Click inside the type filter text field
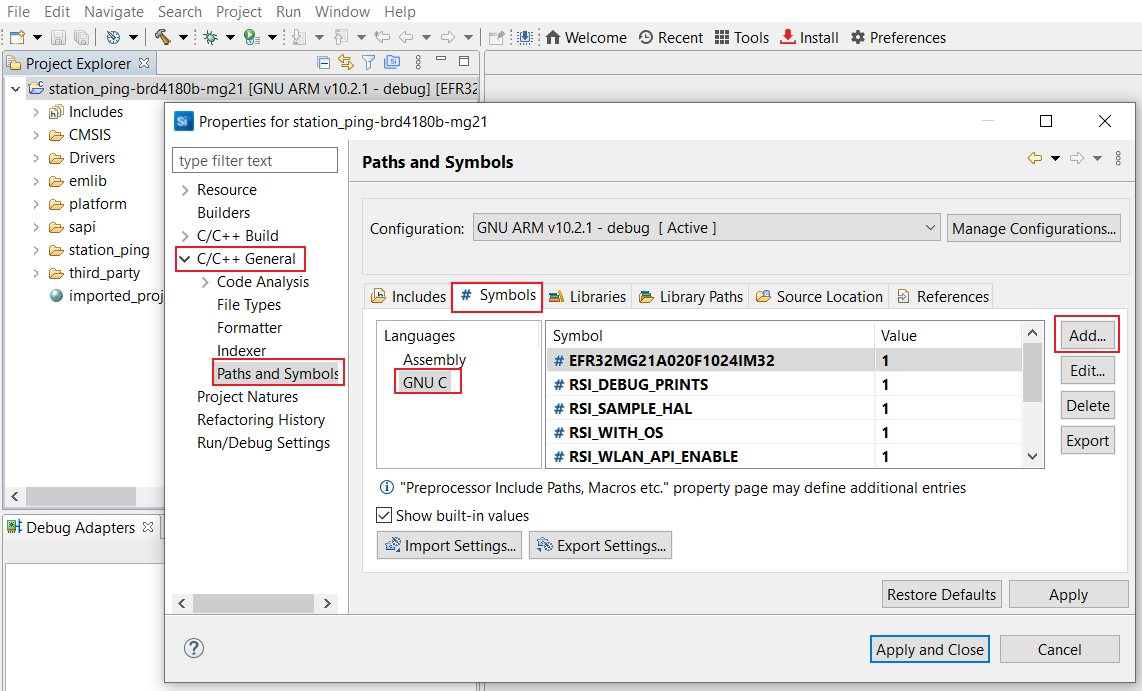Viewport: 1142px width, 691px height. click(255, 160)
